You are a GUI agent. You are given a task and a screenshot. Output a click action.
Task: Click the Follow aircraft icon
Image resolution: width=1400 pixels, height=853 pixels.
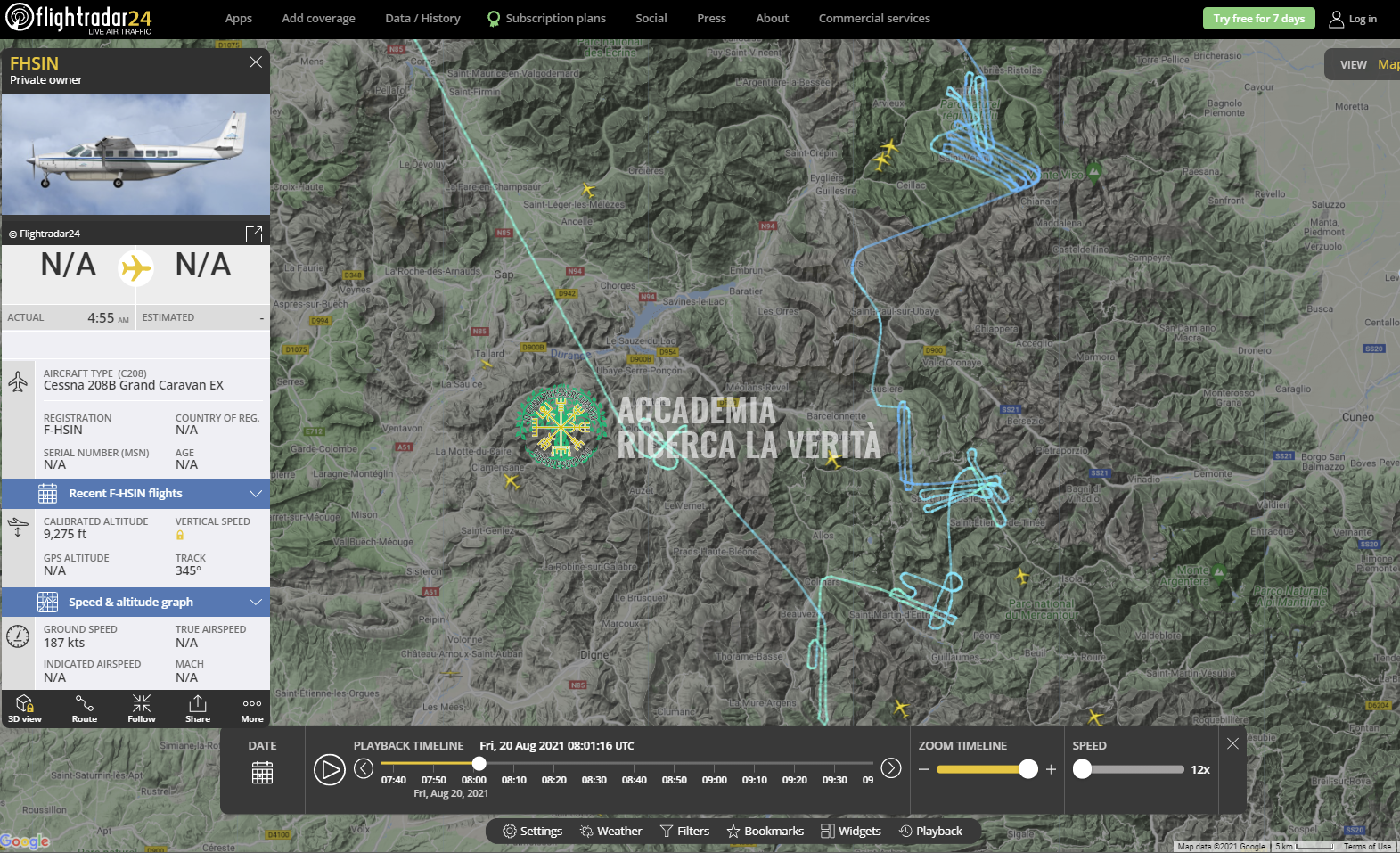(x=142, y=708)
